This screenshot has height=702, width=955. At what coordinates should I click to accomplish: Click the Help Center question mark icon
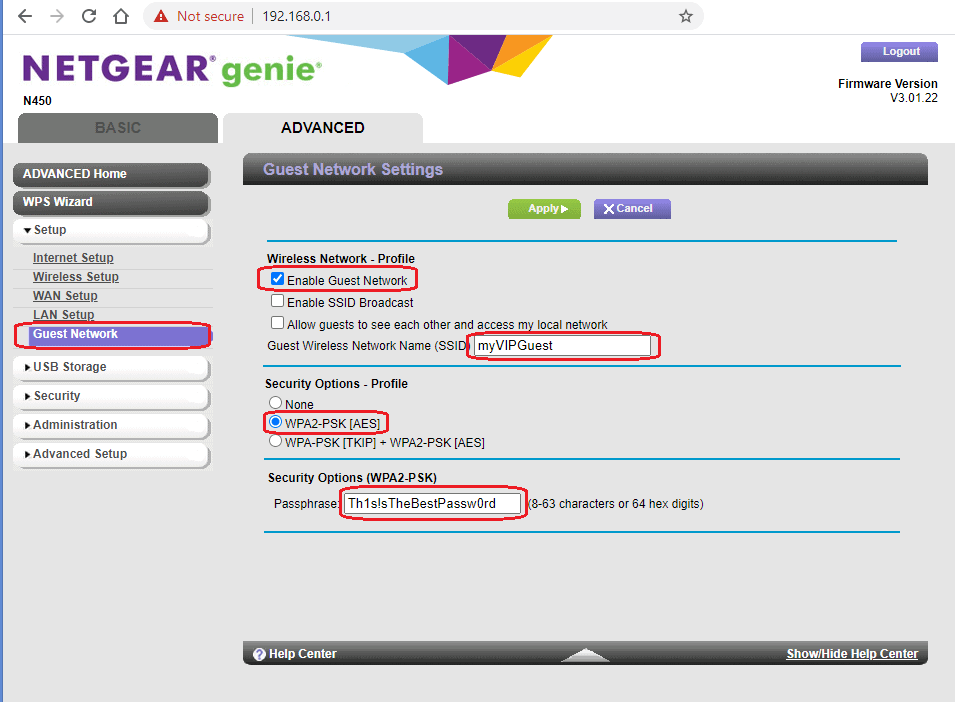pyautogui.click(x=259, y=654)
